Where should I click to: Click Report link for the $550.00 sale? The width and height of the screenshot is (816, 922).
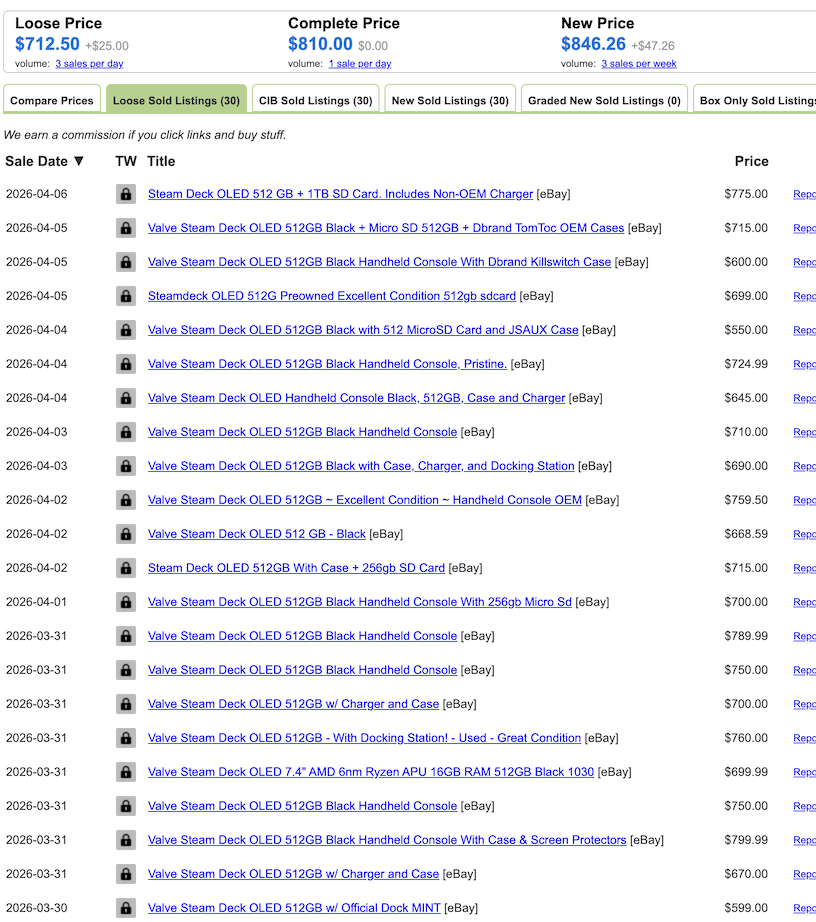(x=804, y=330)
